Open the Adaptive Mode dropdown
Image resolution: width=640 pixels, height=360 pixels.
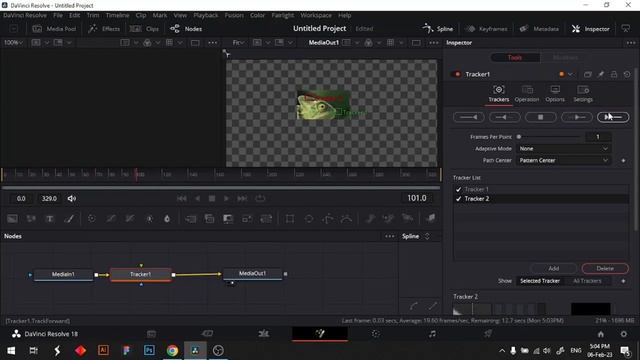563,149
